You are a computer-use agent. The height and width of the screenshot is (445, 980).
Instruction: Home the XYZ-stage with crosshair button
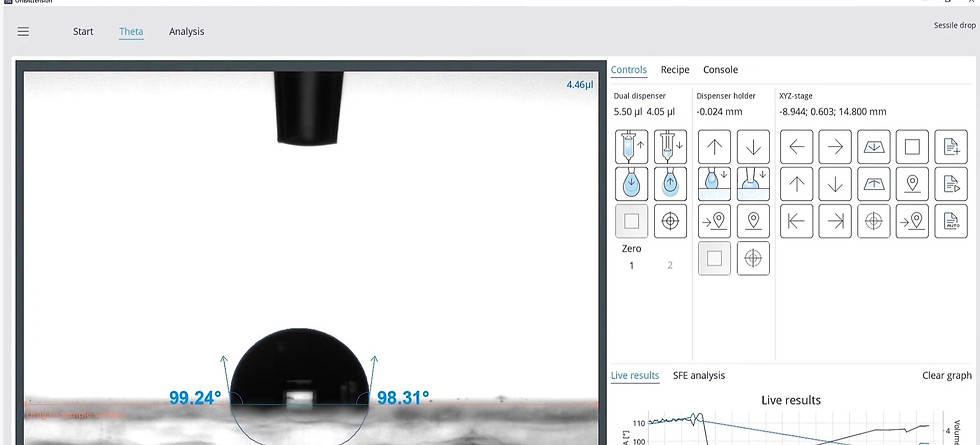click(874, 221)
